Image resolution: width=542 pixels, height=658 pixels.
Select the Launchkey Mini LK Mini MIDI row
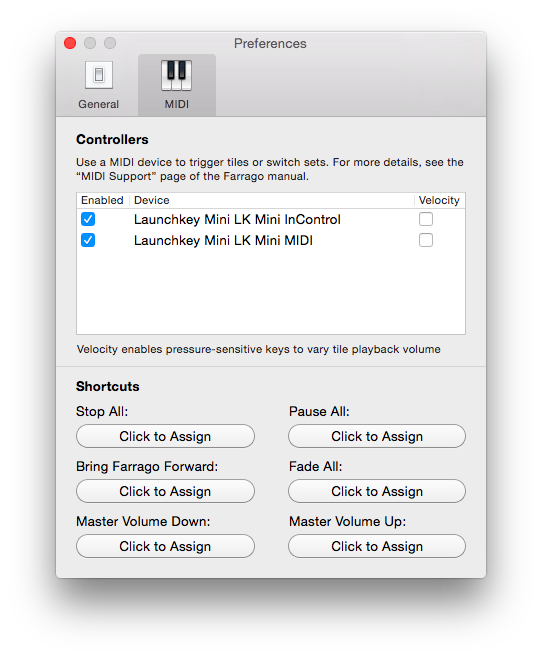tap(271, 240)
